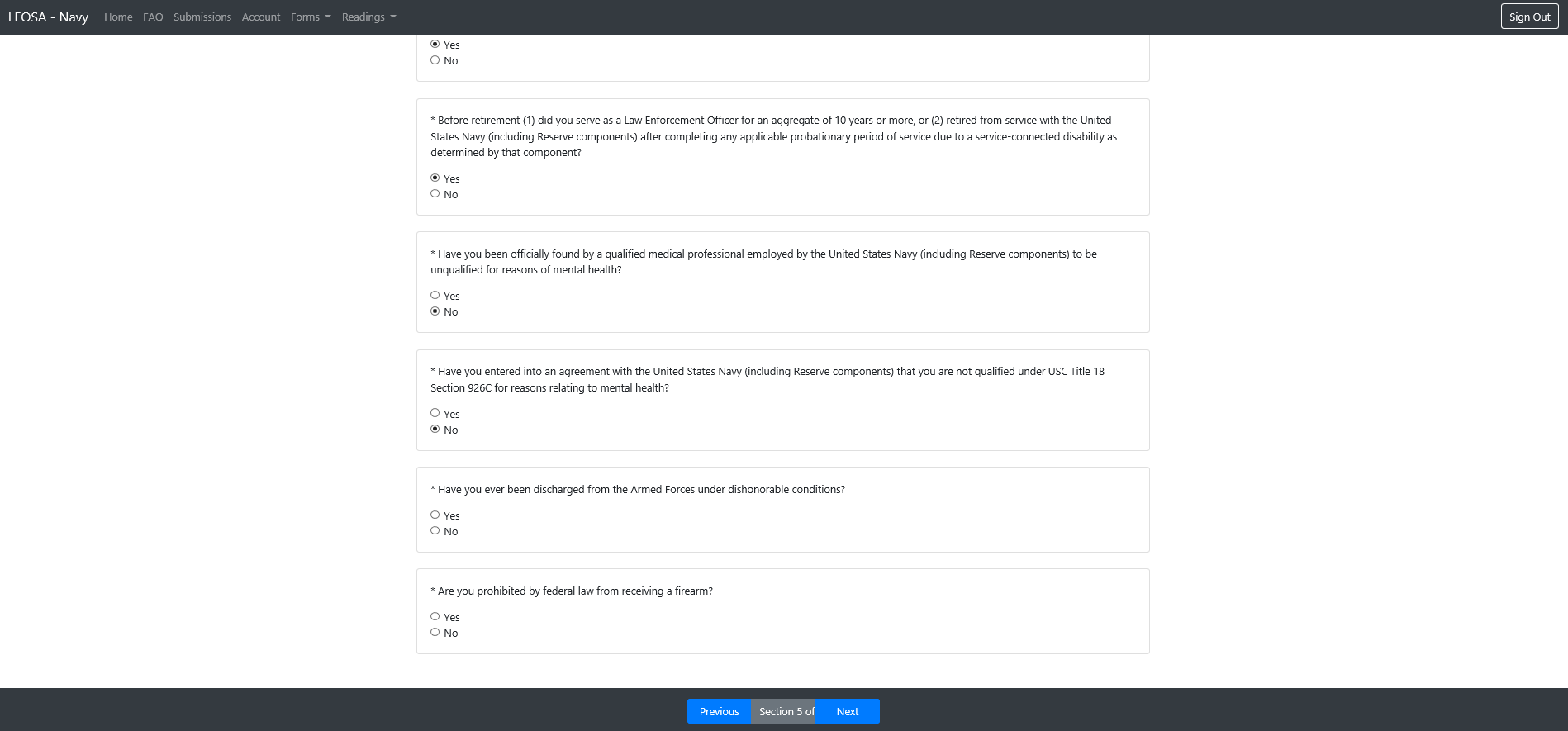The height and width of the screenshot is (731, 1568).
Task: View the Submissions page
Action: point(202,17)
